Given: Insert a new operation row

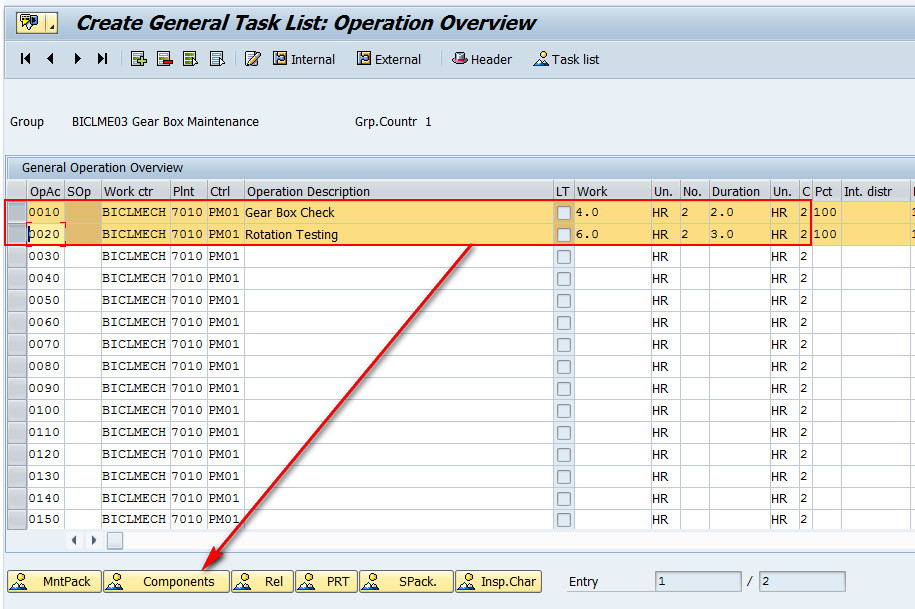Looking at the screenshot, I should pyautogui.click(x=138, y=59).
